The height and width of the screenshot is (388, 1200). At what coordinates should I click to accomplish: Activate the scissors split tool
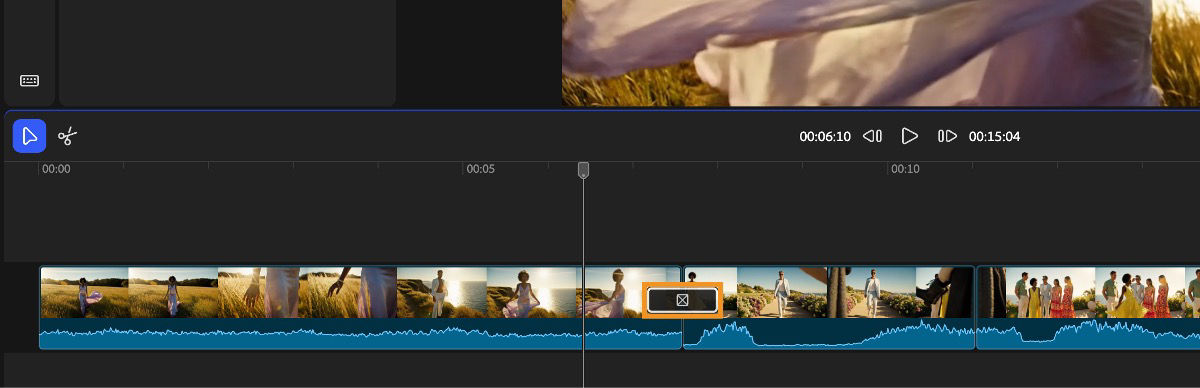[68, 136]
